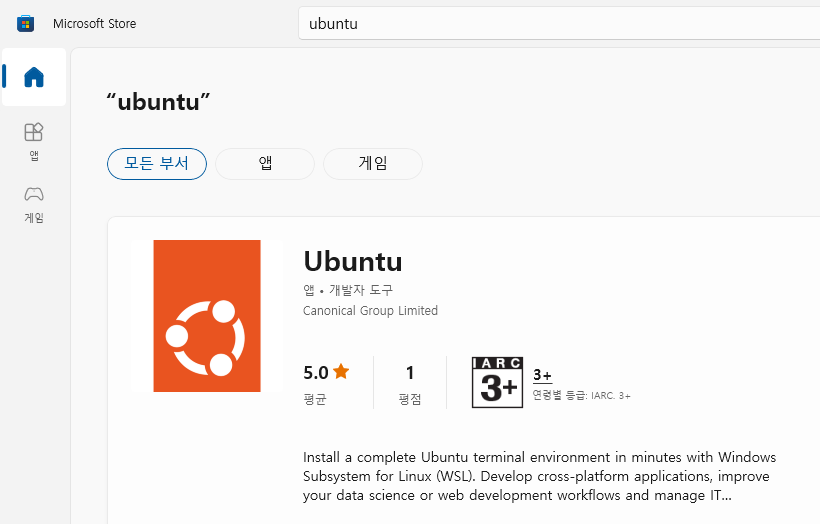
Task: Open the Ubuntu app logo thumbnail
Action: (x=207, y=316)
